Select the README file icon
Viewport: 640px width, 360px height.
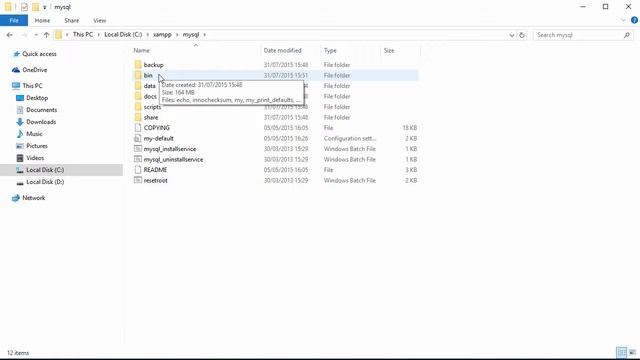pyautogui.click(x=138, y=170)
